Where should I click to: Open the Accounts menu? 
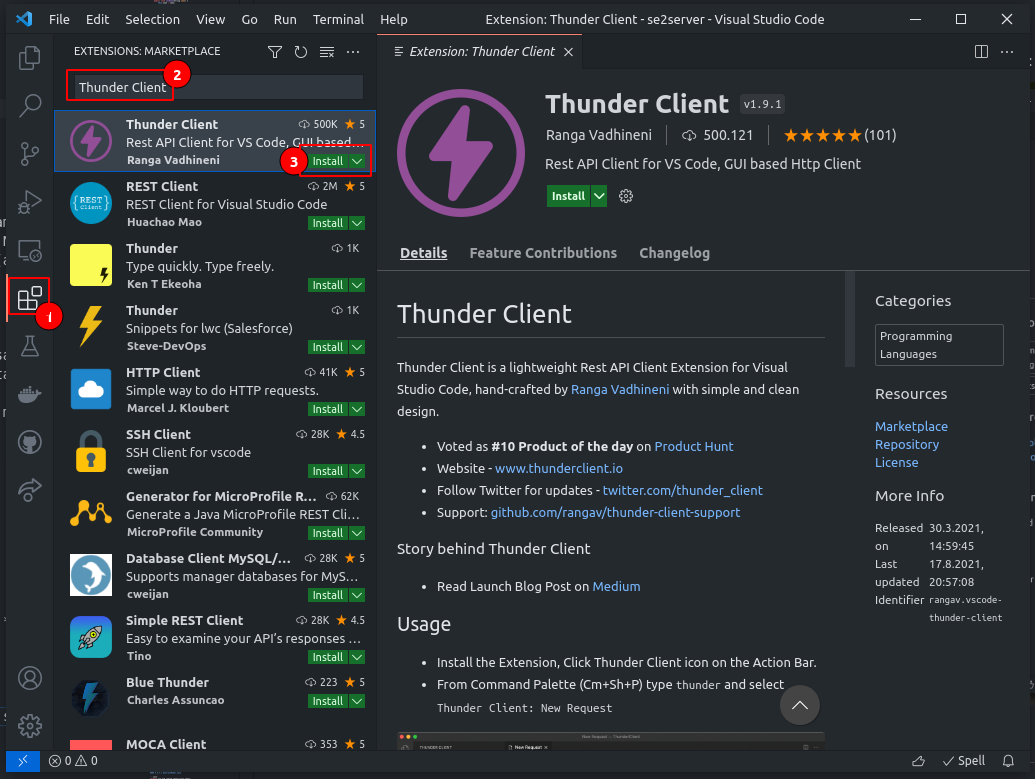tap(29, 679)
